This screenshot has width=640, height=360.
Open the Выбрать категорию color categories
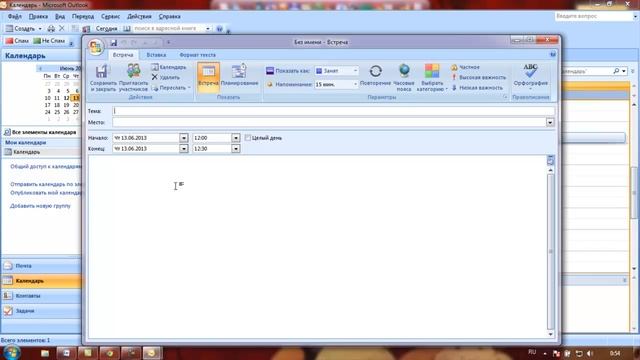click(x=432, y=78)
